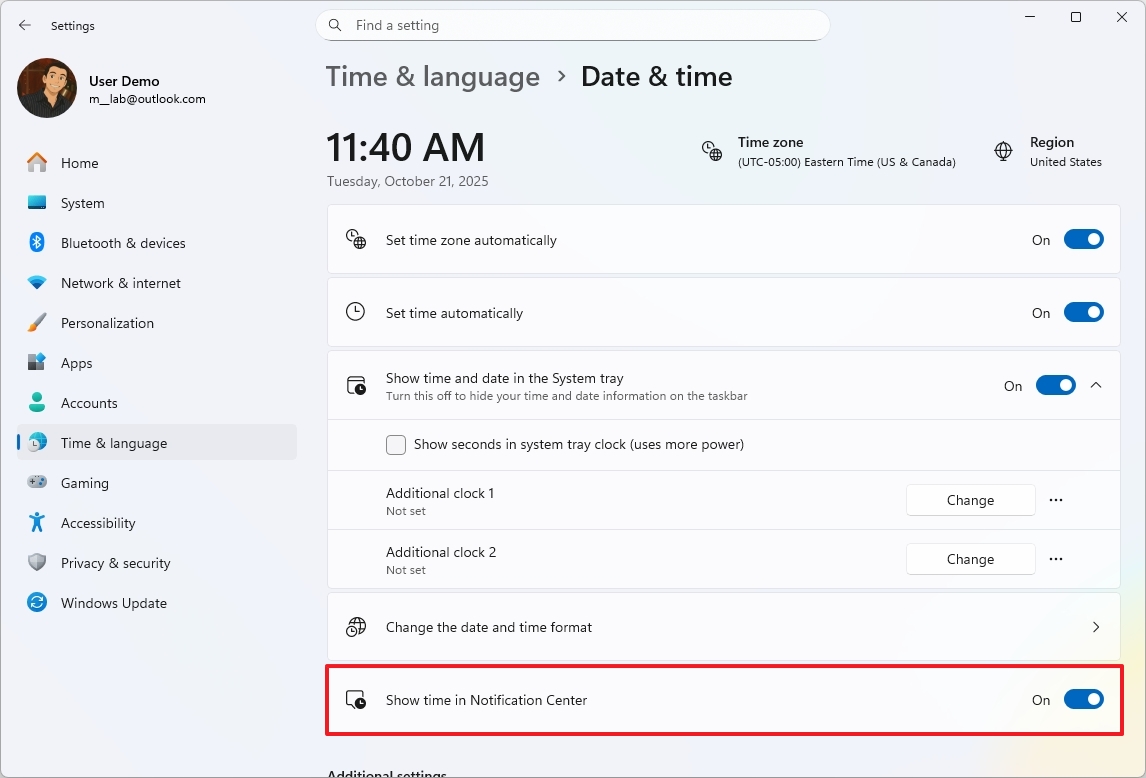Click the search magnifier icon

[x=336, y=25]
